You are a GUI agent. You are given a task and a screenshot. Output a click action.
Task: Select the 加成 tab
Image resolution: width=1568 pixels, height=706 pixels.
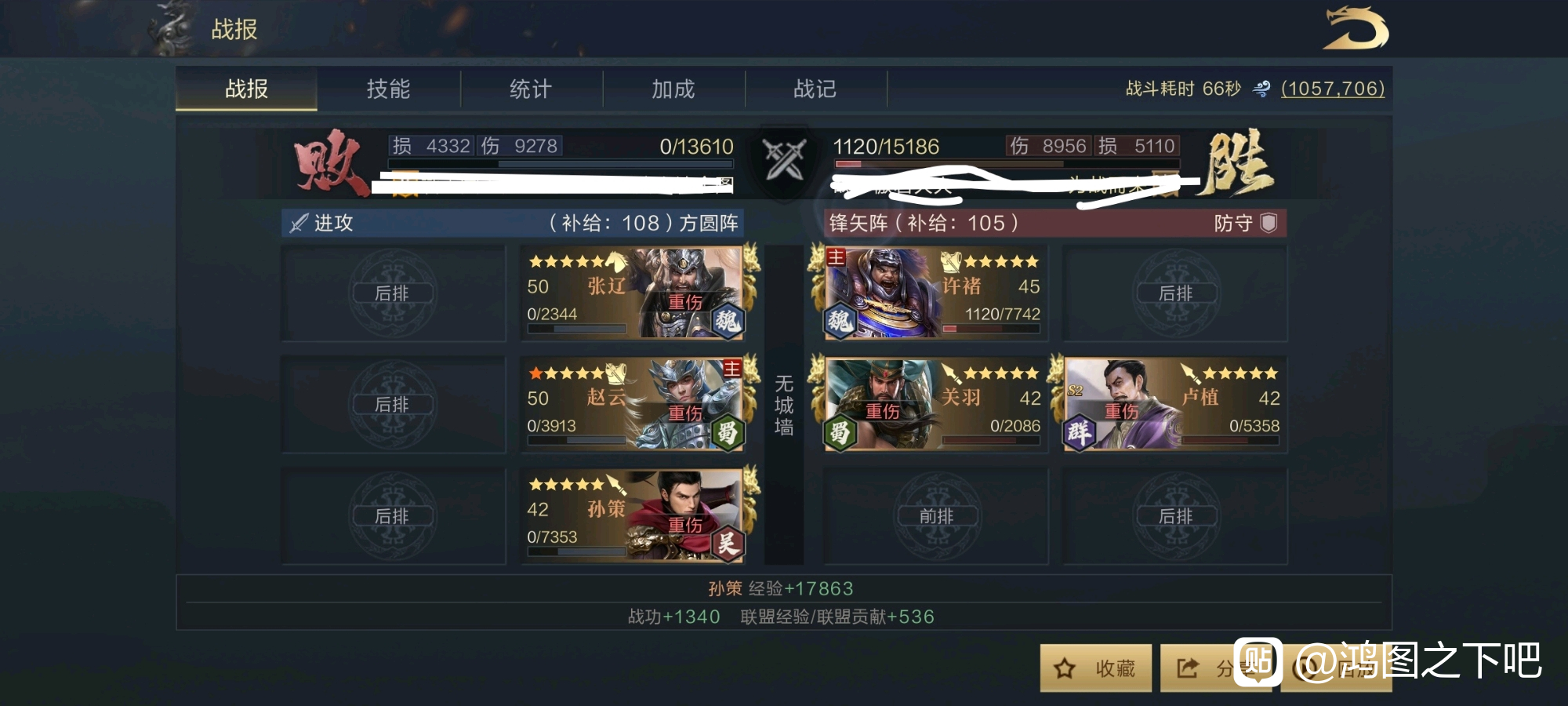coord(673,89)
